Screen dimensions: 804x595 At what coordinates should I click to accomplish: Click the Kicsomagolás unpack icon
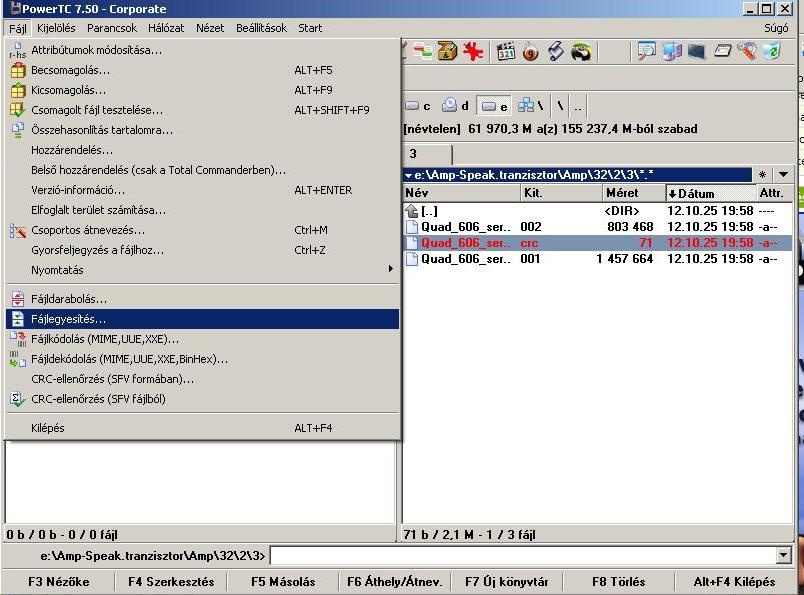[18, 90]
